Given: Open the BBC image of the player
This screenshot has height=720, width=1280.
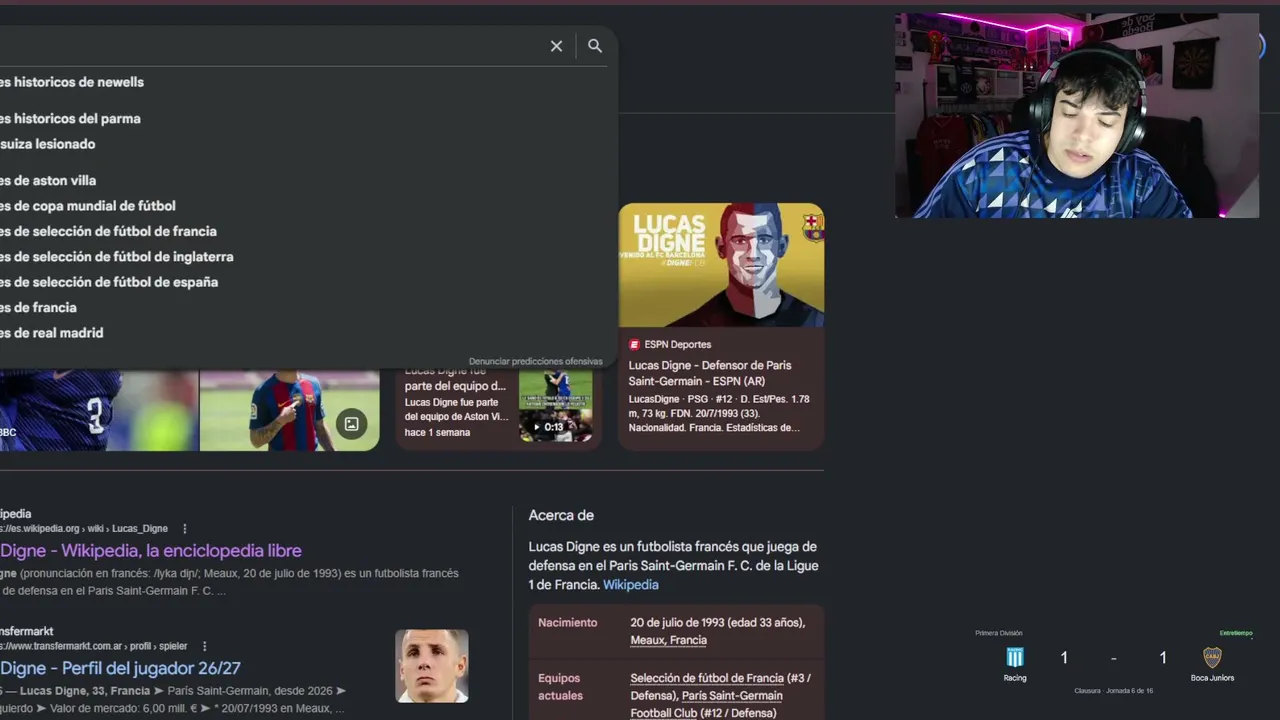Looking at the screenshot, I should [98, 410].
